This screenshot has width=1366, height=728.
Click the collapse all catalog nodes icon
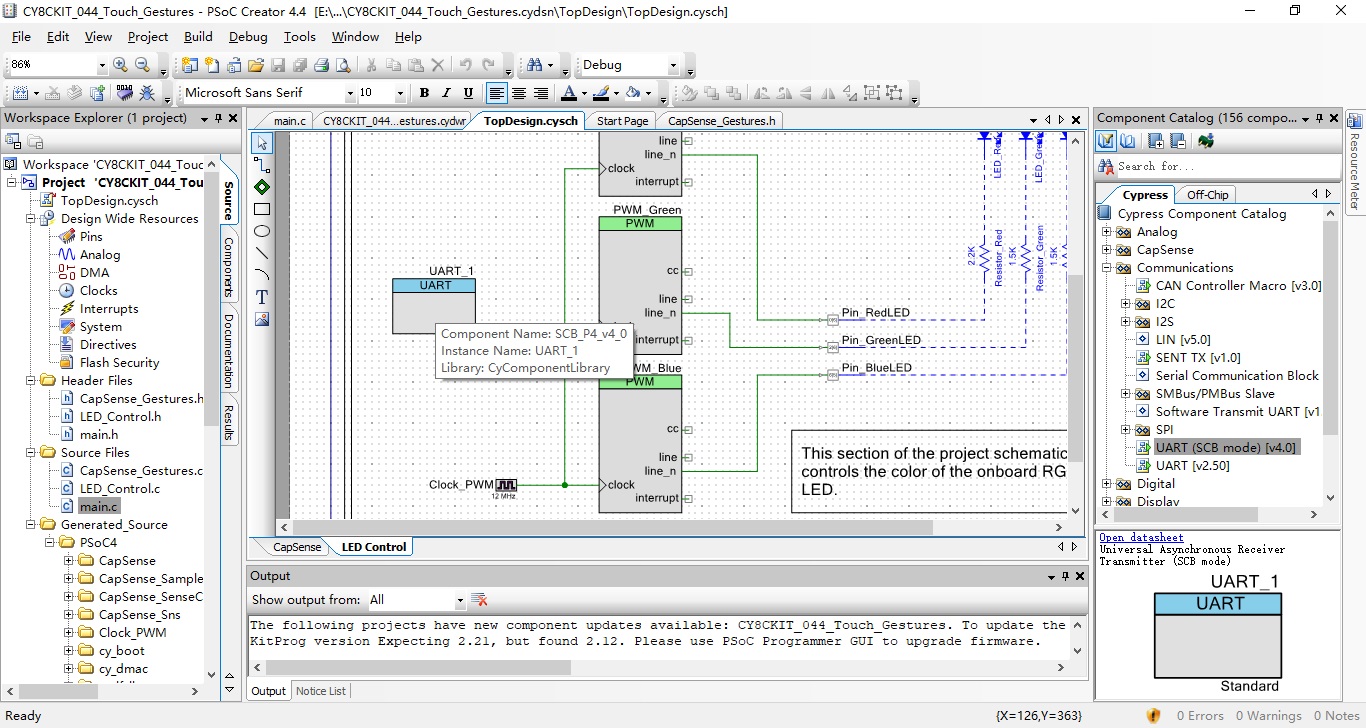[x=1177, y=141]
